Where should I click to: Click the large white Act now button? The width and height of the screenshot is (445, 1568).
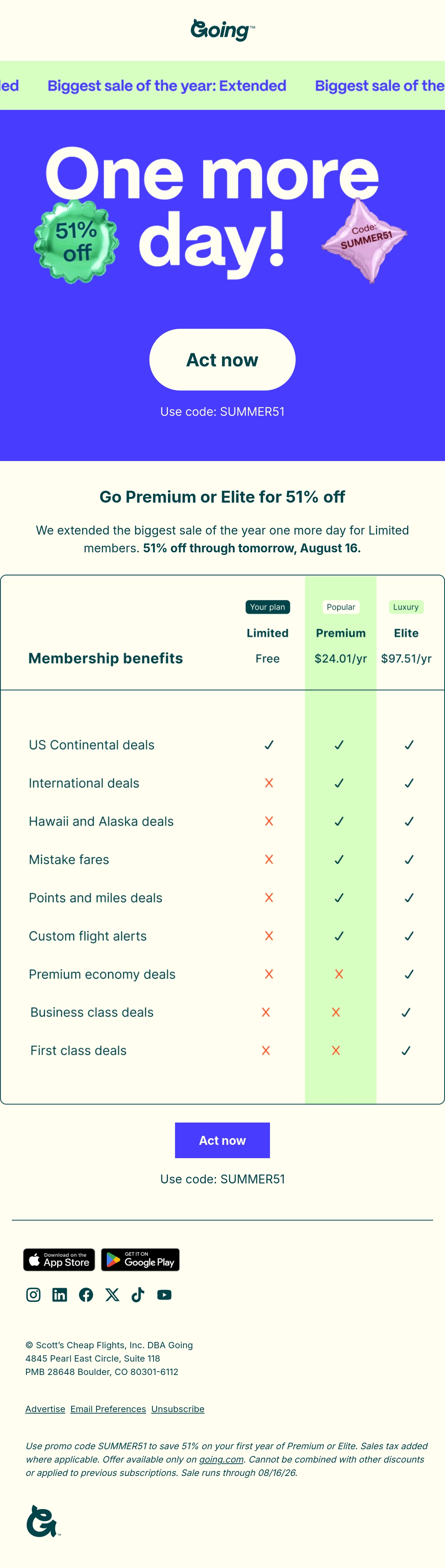coord(222,360)
